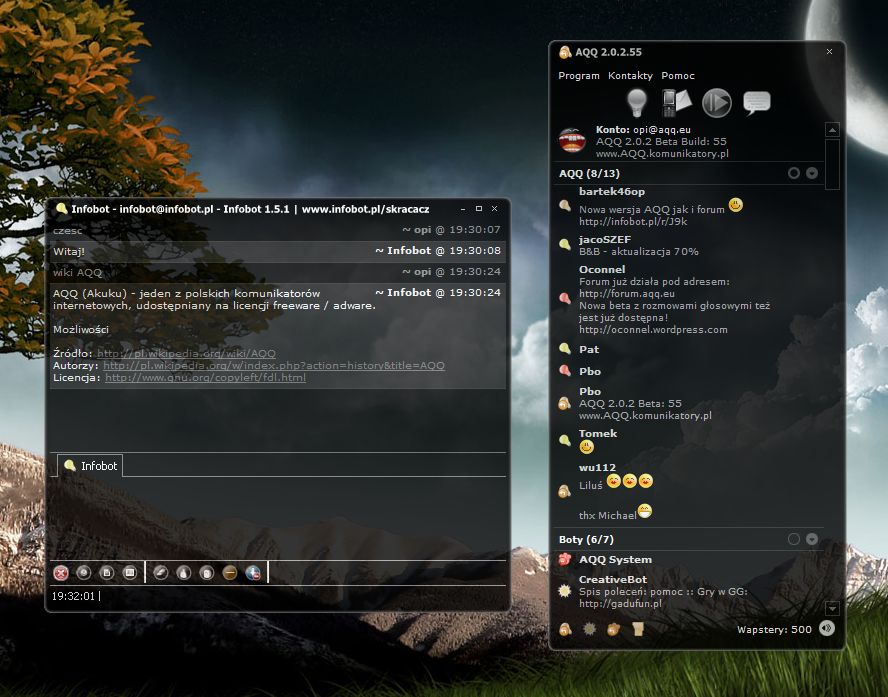Click the gear-shaped icon in AQQ bottom bar
This screenshot has width=888, height=697.
(x=590, y=629)
